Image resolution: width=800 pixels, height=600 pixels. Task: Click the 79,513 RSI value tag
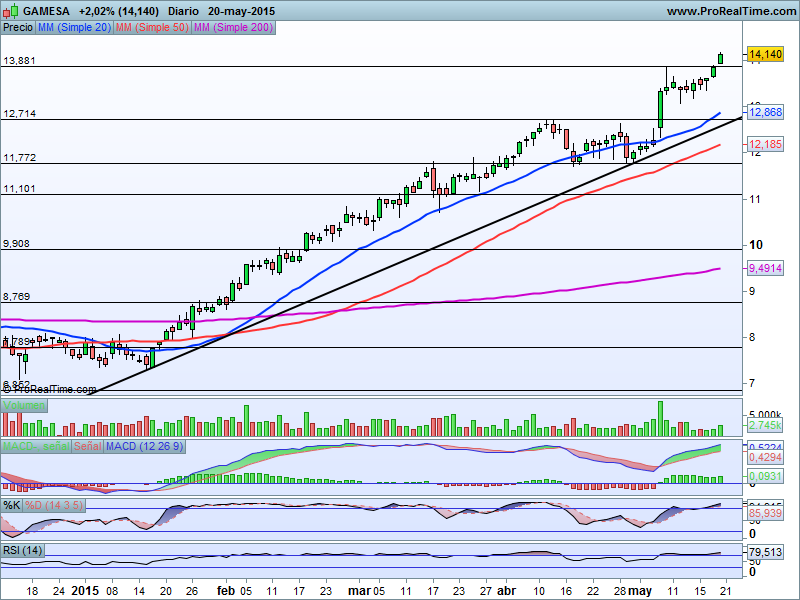[765, 550]
